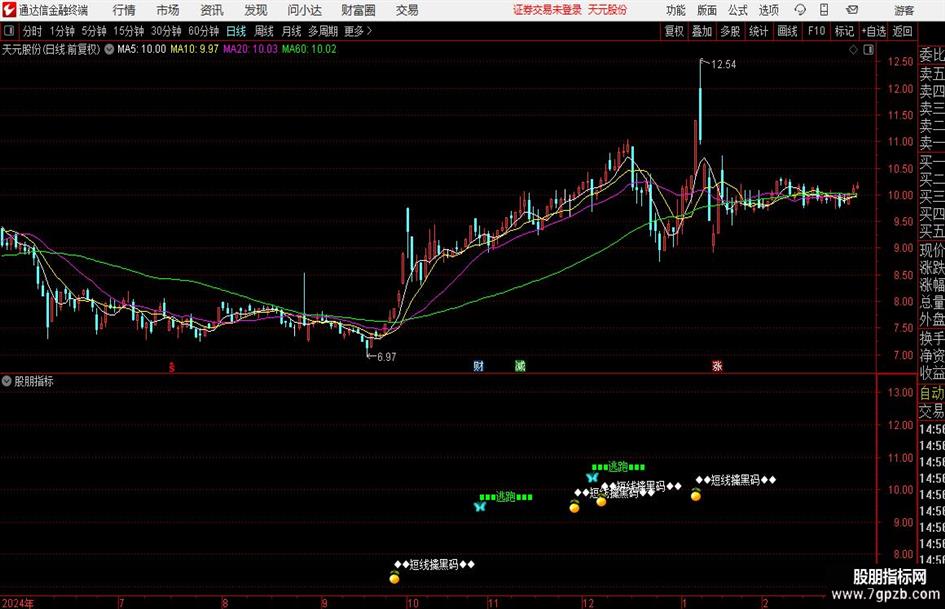Click the 统计 statistics button
This screenshot has width=945, height=609.
point(758,31)
